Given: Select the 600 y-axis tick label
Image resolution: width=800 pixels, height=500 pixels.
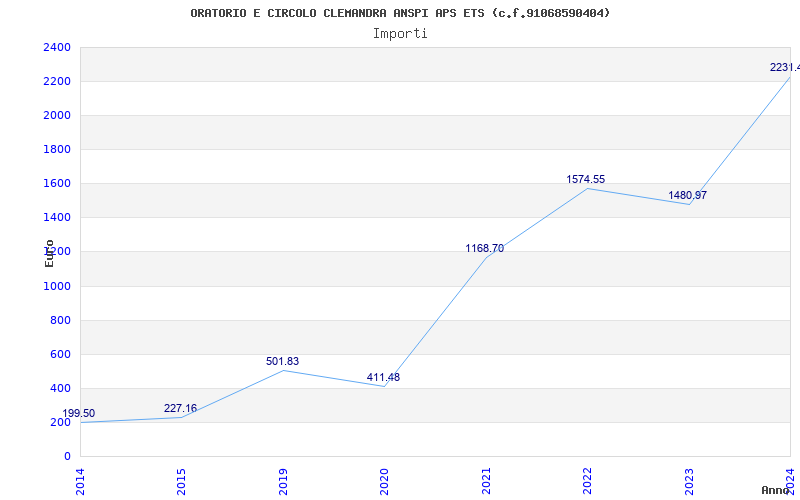Looking at the screenshot, I should pos(60,355).
